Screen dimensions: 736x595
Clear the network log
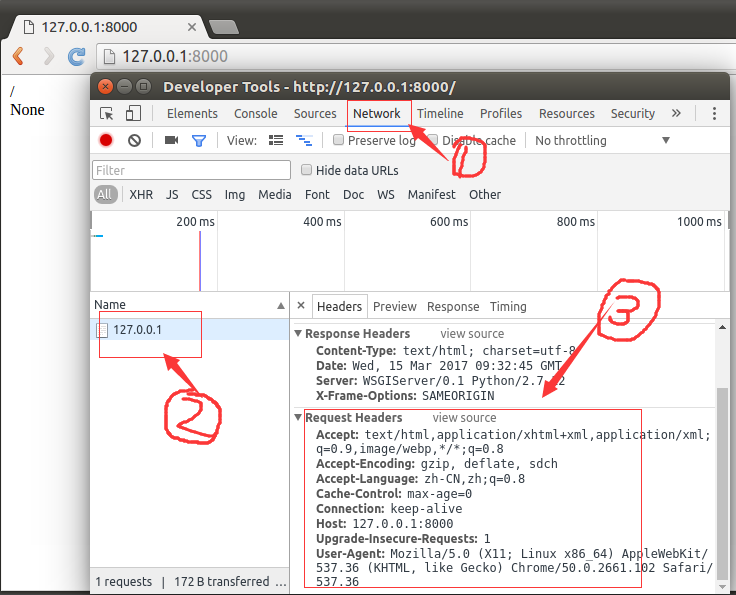pos(134,141)
